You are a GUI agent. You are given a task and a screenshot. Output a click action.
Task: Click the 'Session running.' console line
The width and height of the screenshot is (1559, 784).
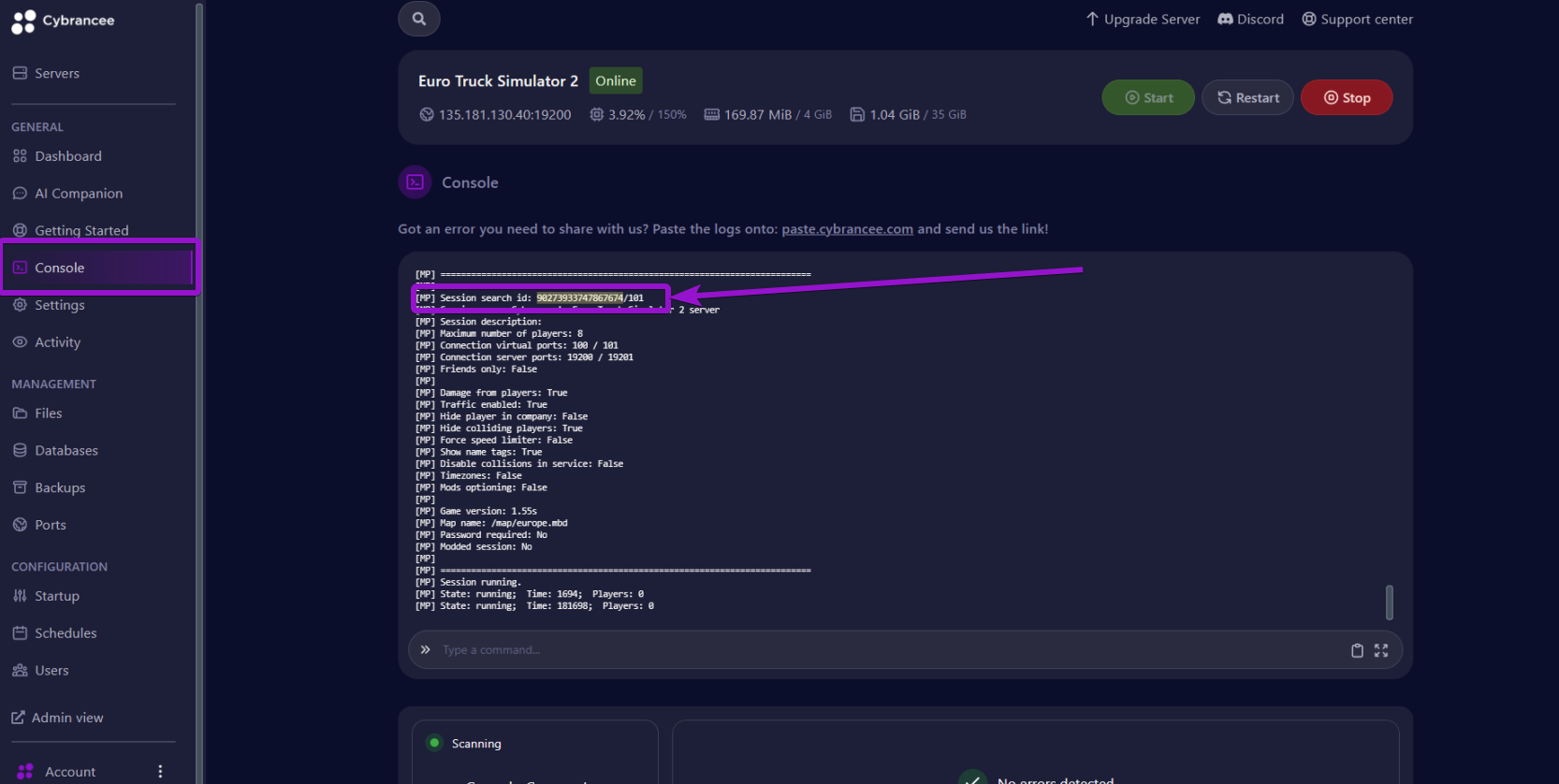point(468,583)
